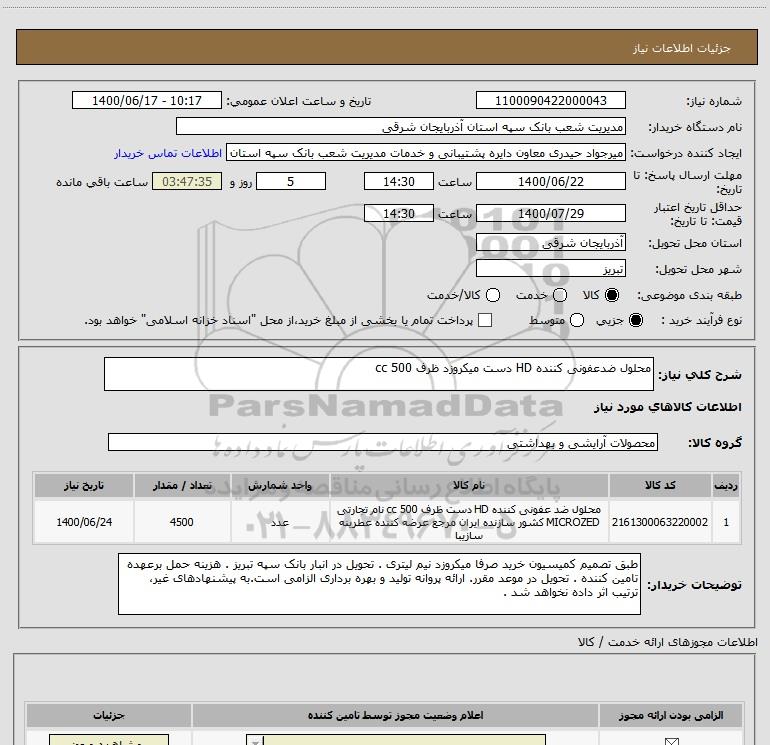Select the کالا category radio button
The image size is (770, 745).
[x=612, y=295]
